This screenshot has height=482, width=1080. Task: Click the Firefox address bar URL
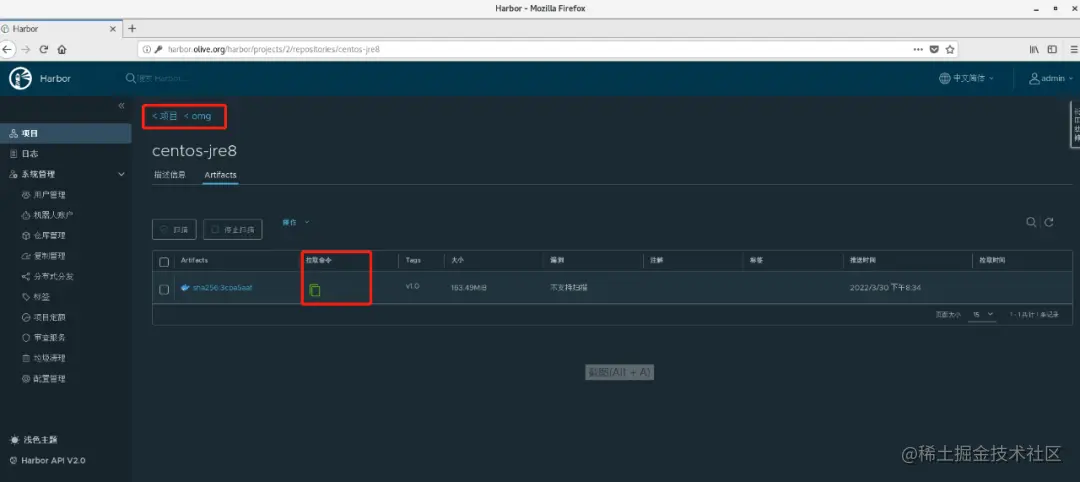click(x=273, y=50)
